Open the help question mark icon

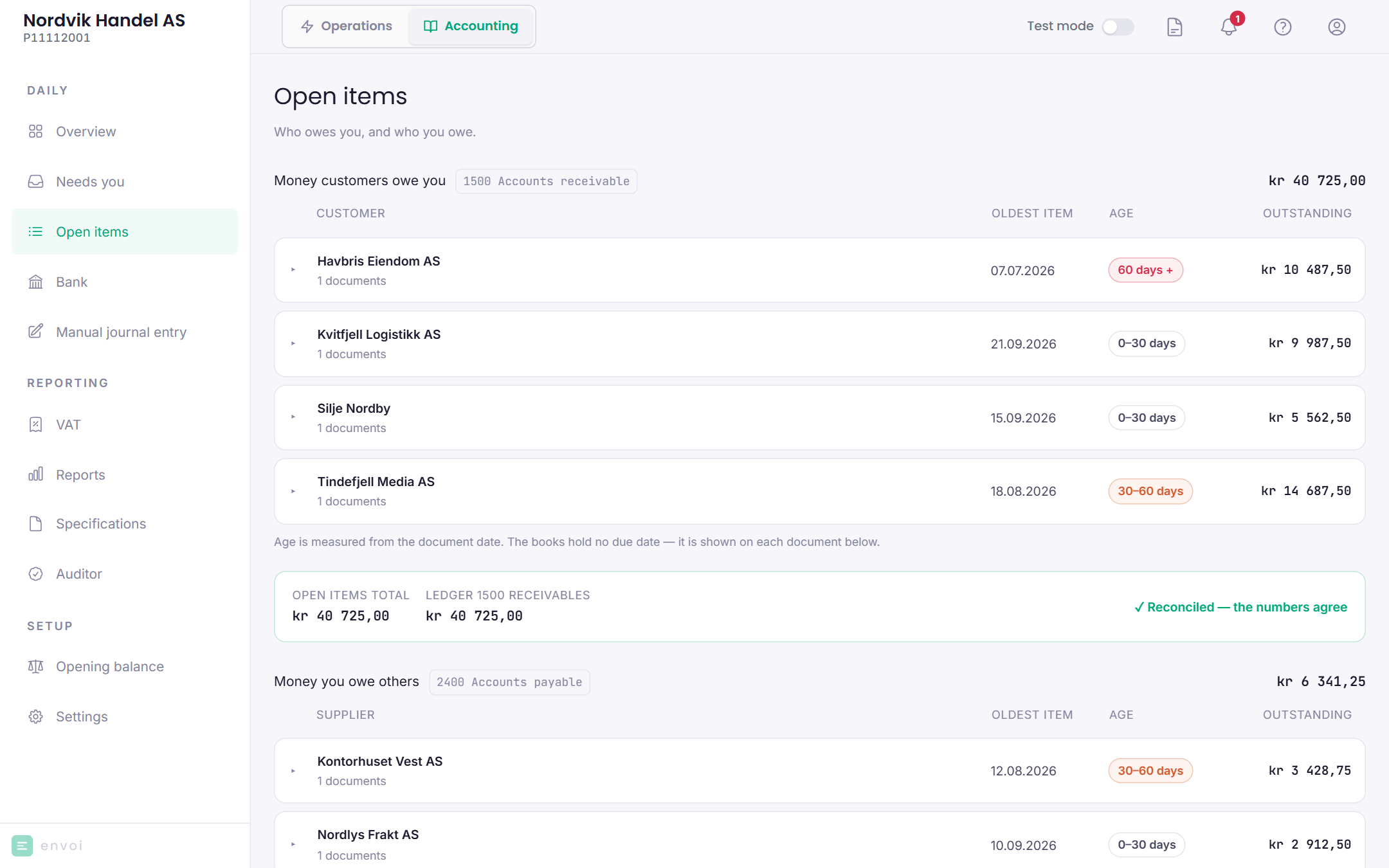coord(1282,27)
